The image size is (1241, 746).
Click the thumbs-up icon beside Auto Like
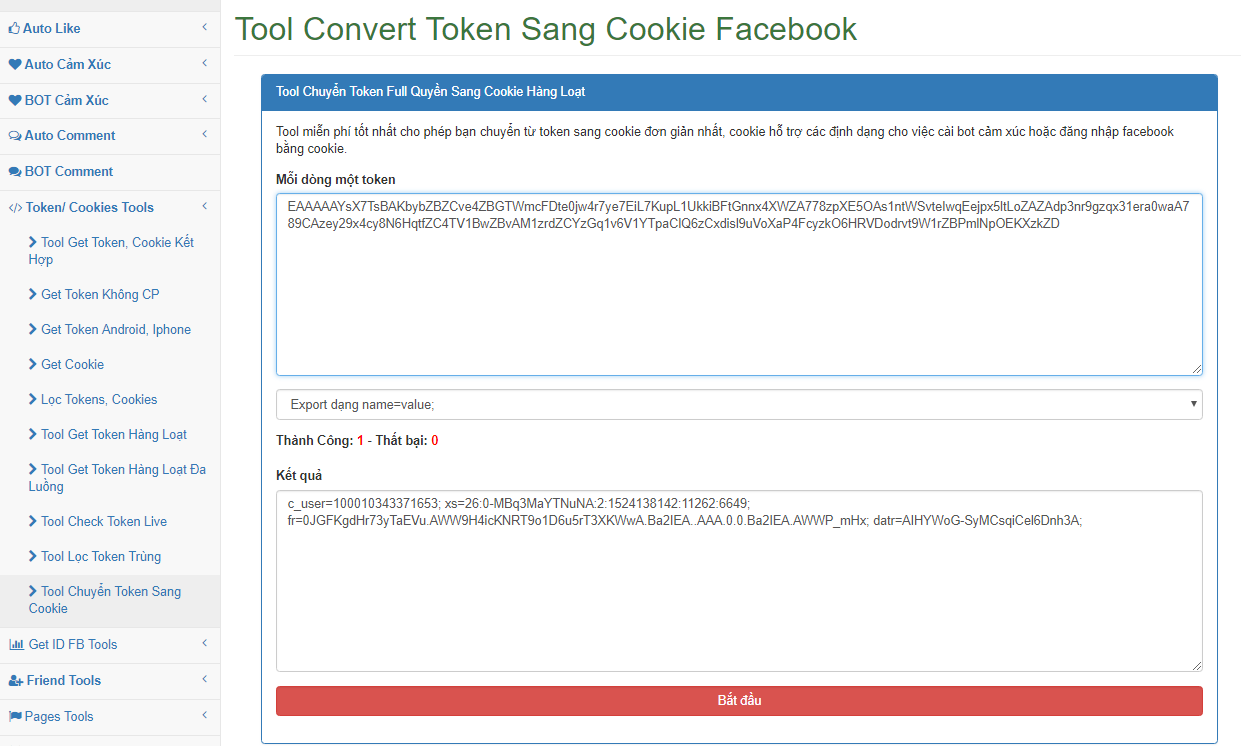(x=14, y=28)
